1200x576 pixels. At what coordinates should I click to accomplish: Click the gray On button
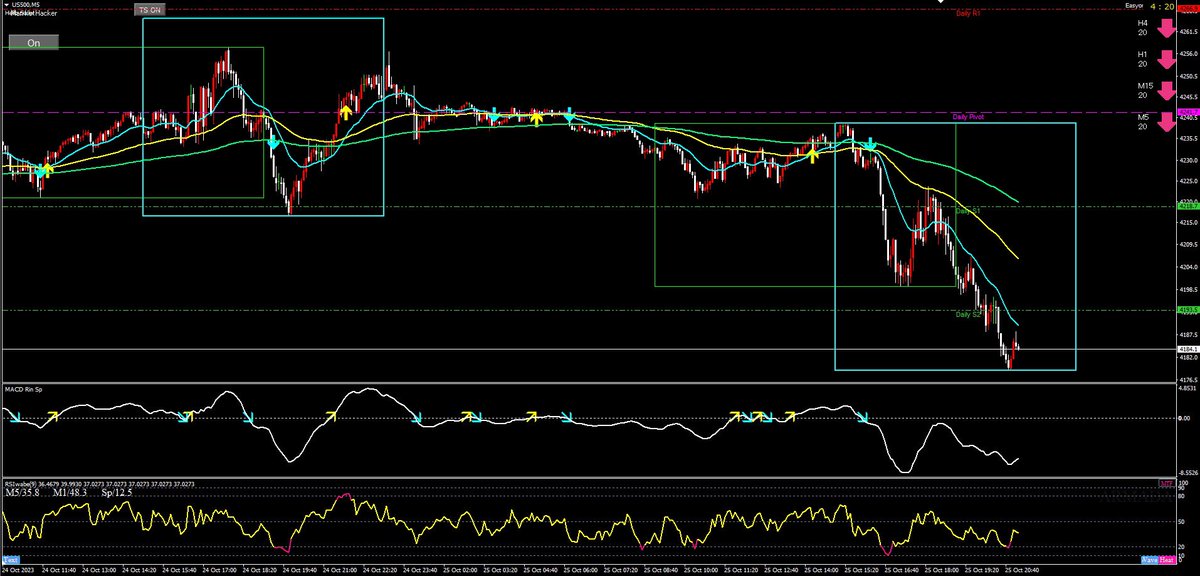[34, 43]
